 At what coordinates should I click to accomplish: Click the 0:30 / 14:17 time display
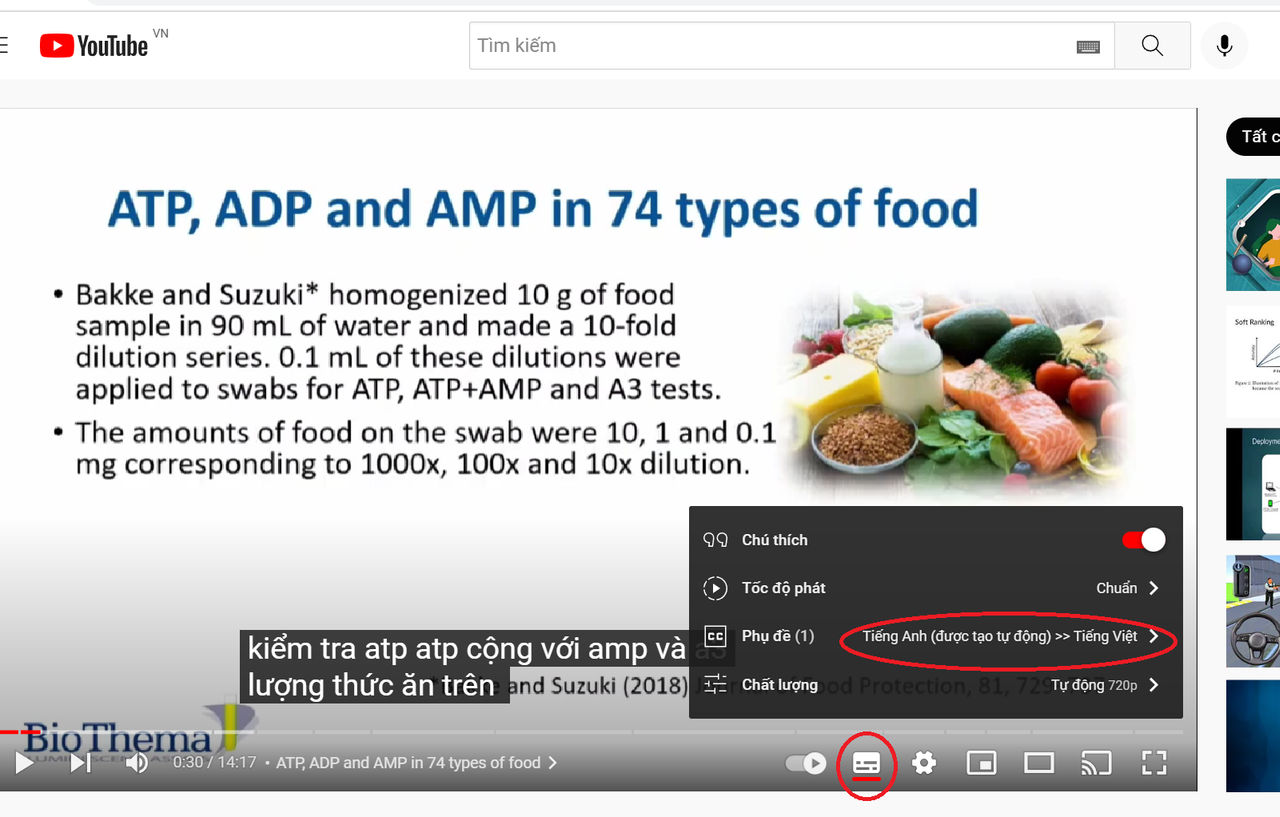pos(214,763)
